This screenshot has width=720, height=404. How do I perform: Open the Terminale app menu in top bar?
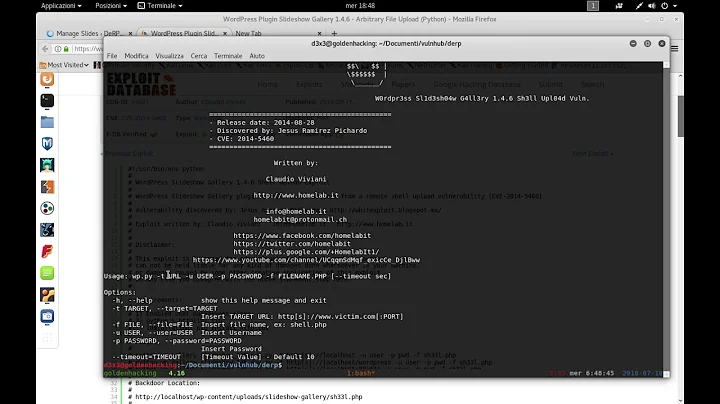pos(160,6)
